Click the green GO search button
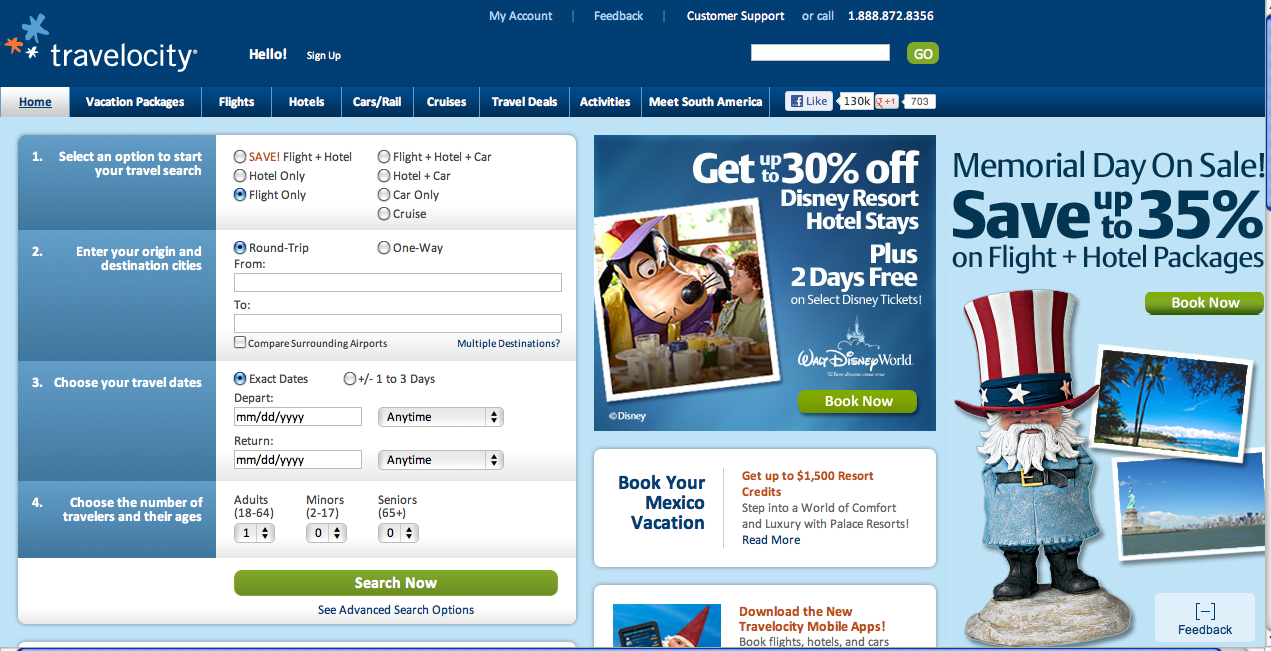 pos(922,54)
